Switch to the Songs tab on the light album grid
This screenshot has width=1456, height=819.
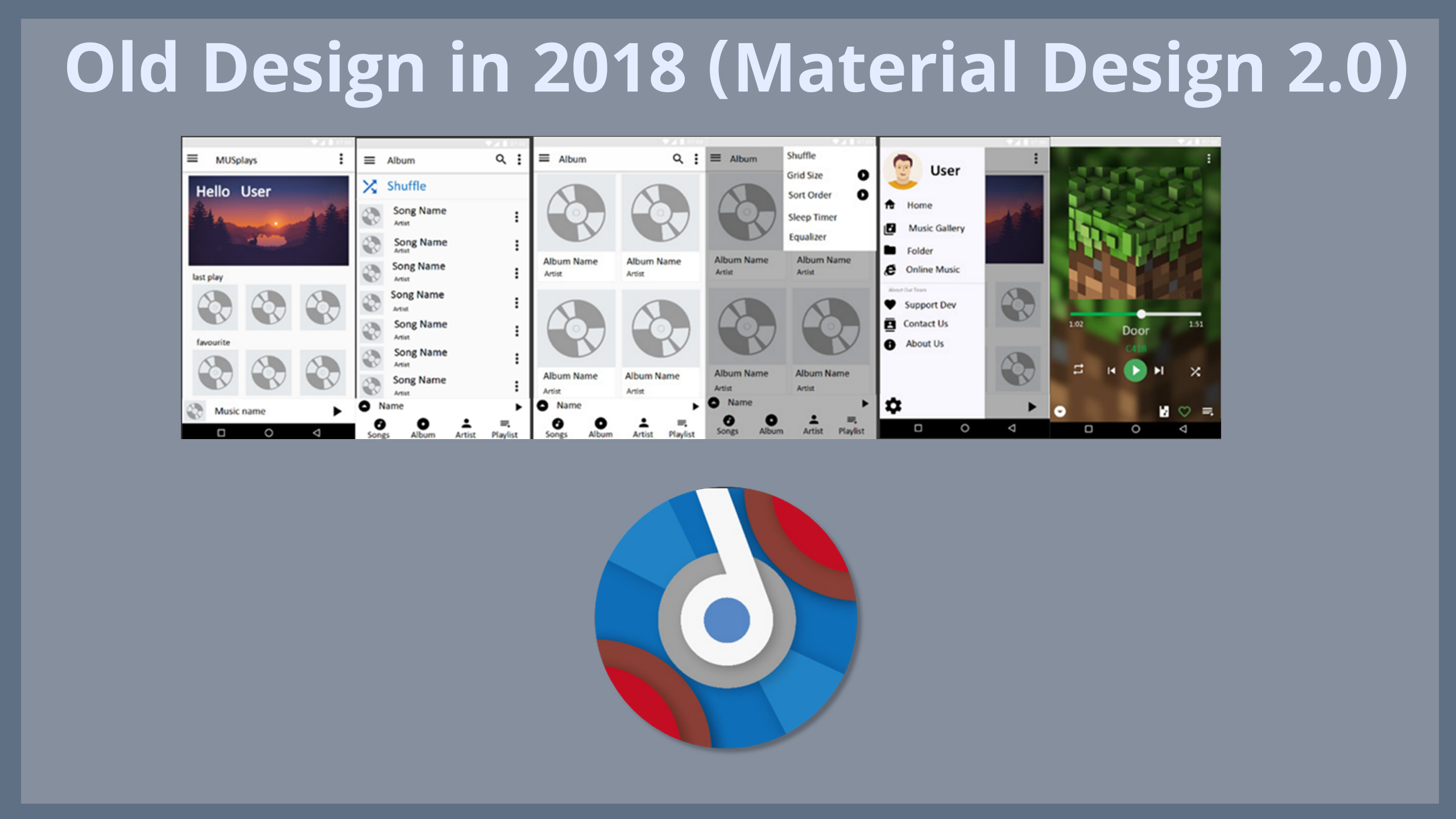tap(557, 428)
